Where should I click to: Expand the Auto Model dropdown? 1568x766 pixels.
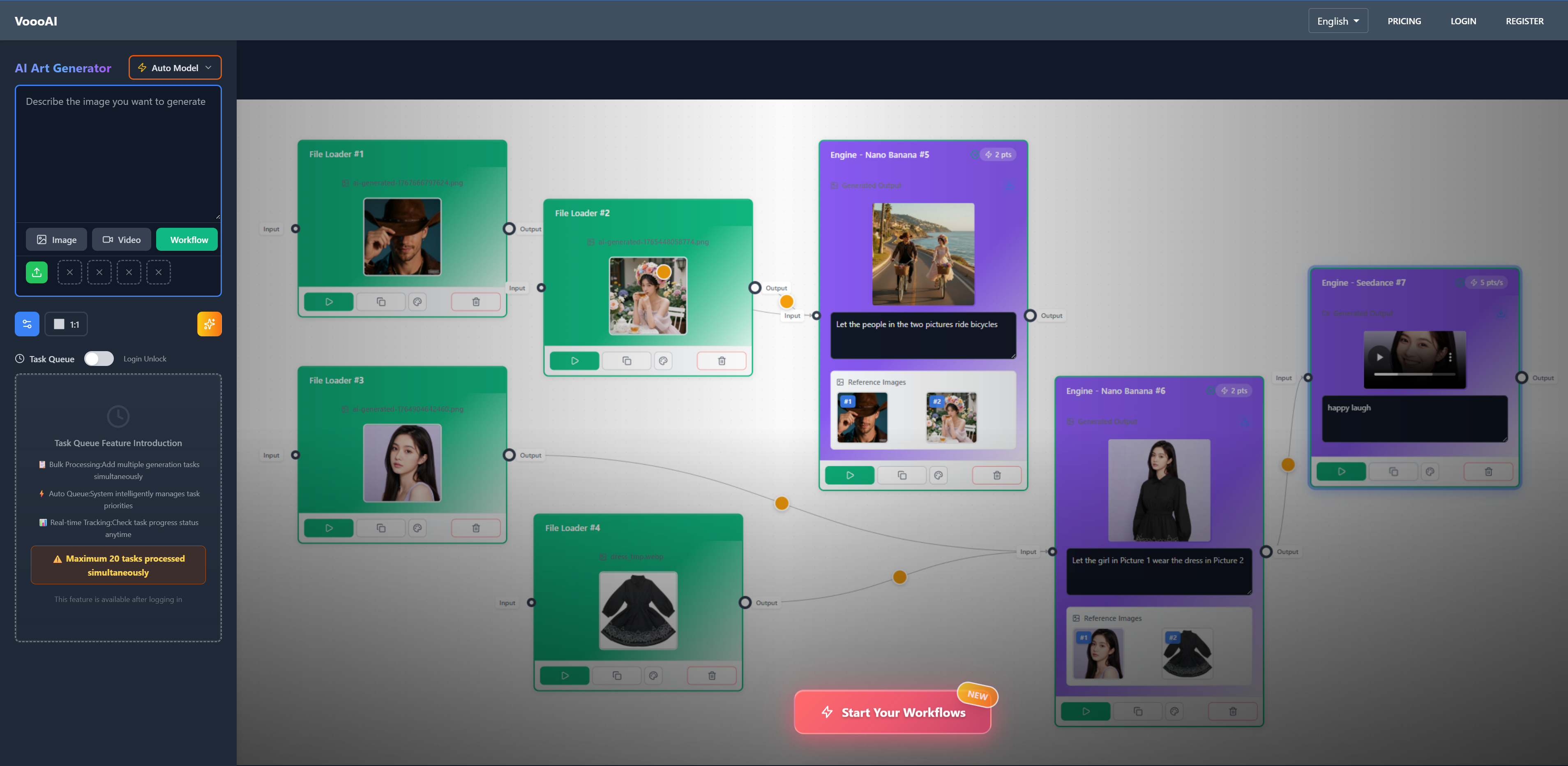pyautogui.click(x=175, y=67)
